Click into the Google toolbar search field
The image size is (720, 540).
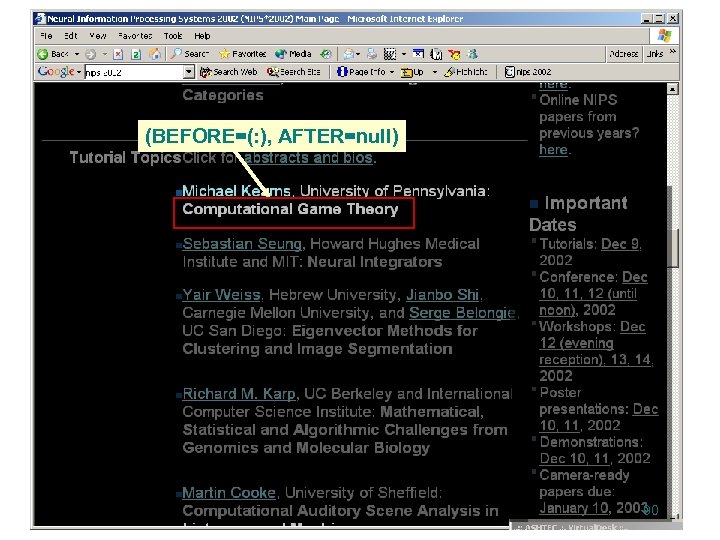coord(134,73)
